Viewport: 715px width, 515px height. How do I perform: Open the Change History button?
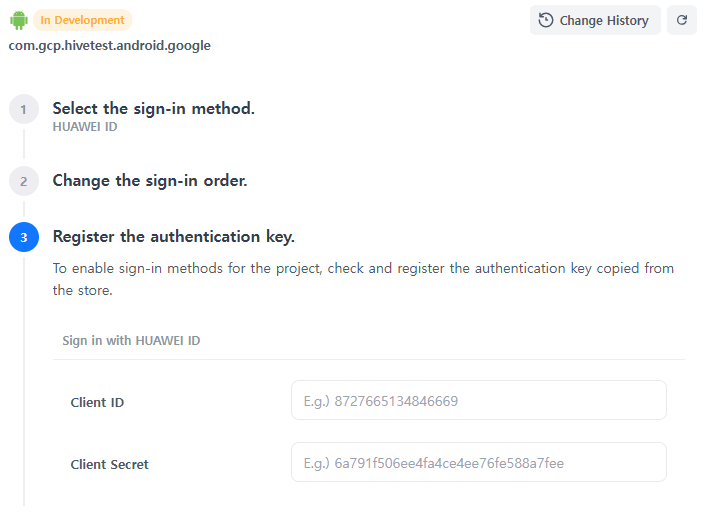point(594,20)
